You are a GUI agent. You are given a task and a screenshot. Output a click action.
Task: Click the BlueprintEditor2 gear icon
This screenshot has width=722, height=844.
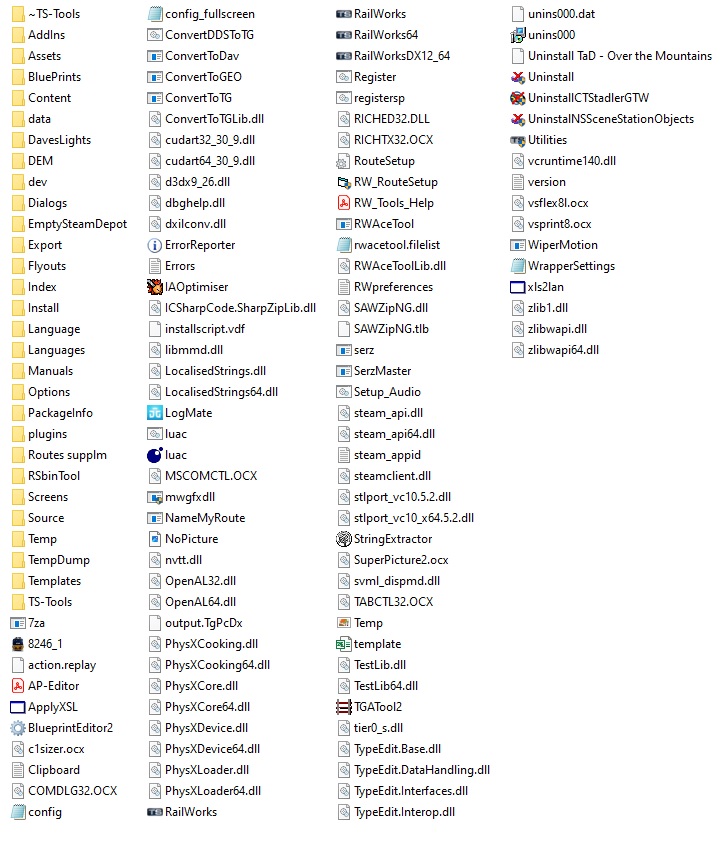tap(18, 728)
